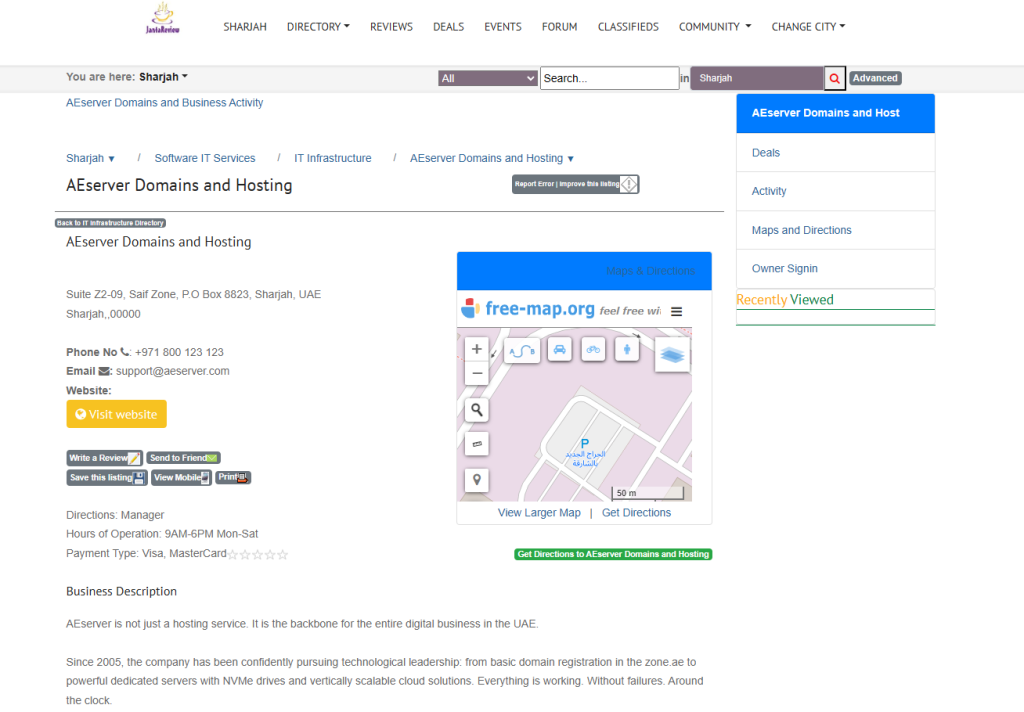Click Software IT Services breadcrumb

pyautogui.click(x=205, y=158)
